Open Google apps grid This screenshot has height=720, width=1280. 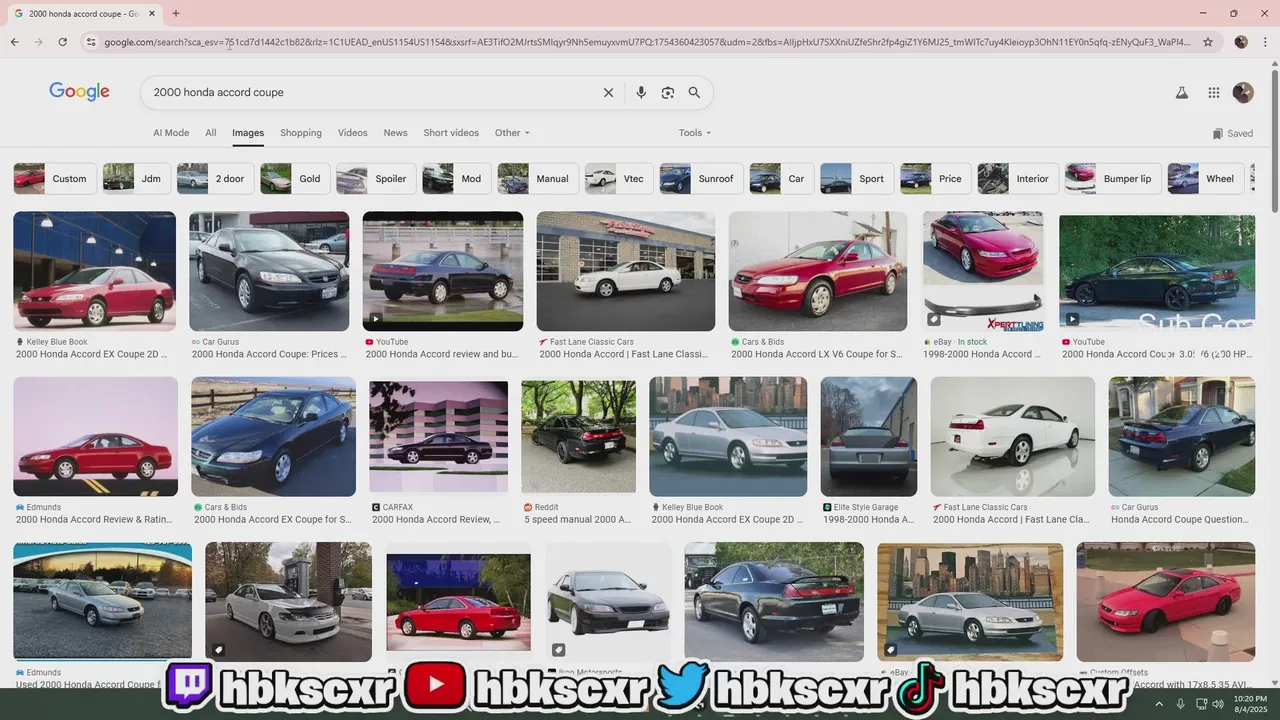(1214, 92)
